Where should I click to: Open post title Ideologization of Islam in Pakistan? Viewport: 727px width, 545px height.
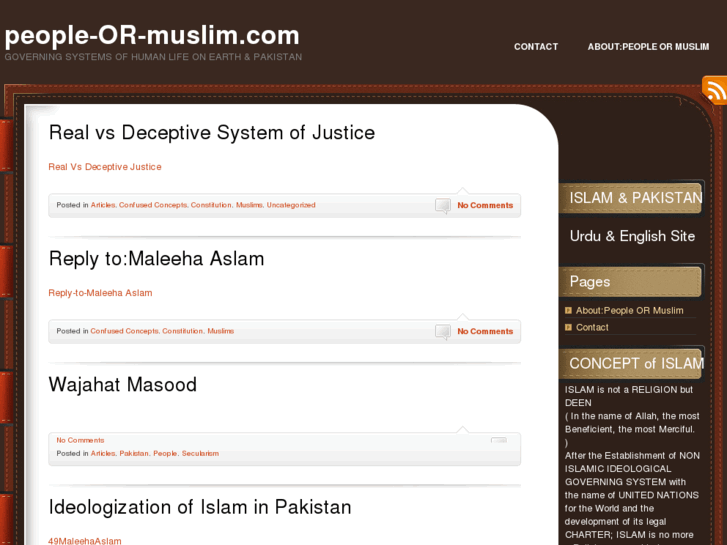(x=200, y=507)
